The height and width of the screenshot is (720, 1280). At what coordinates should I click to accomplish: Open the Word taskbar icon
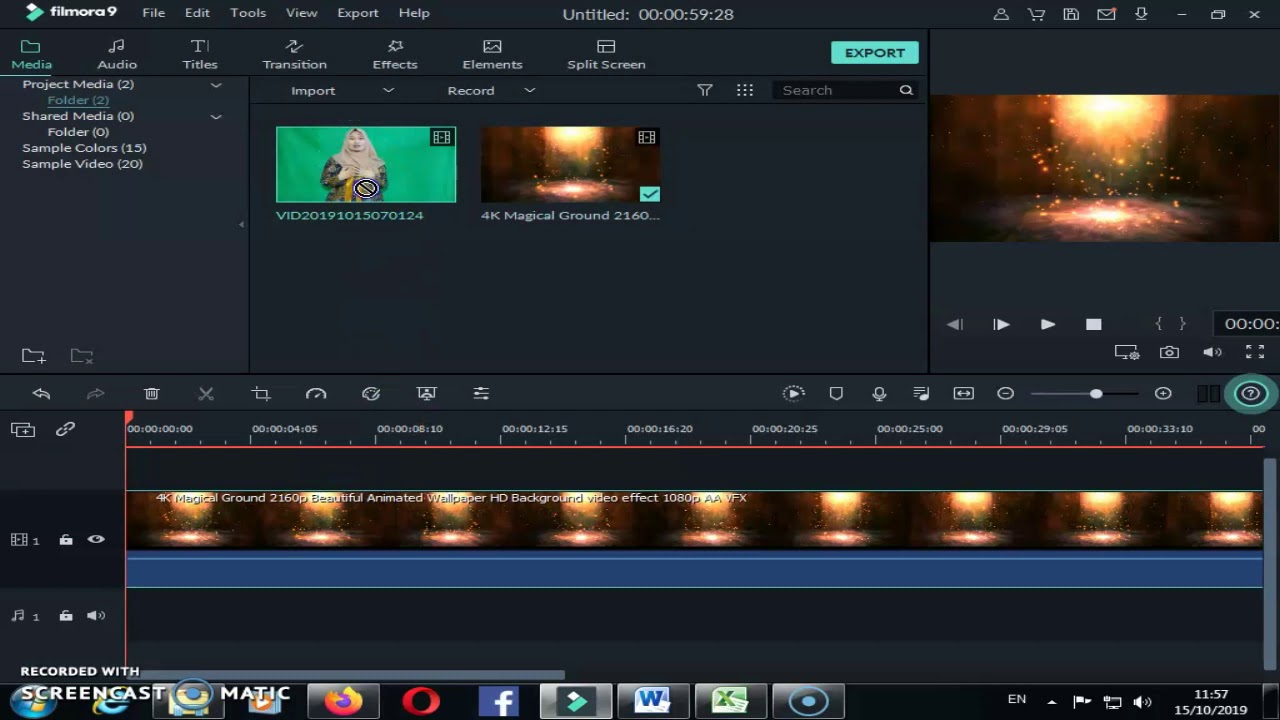[653, 701]
